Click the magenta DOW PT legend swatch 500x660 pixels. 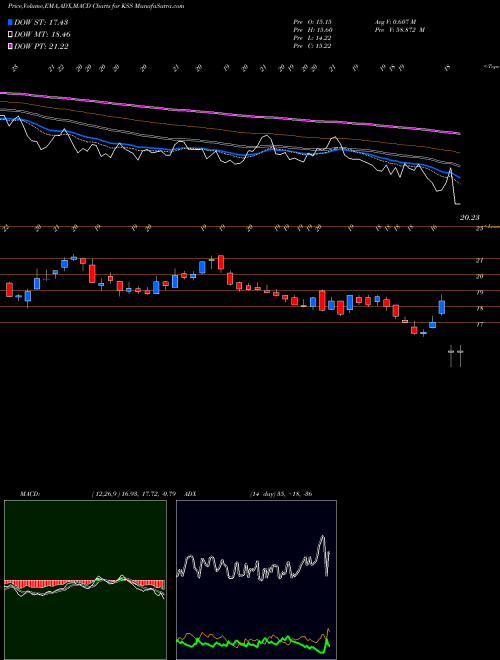(x=10, y=47)
